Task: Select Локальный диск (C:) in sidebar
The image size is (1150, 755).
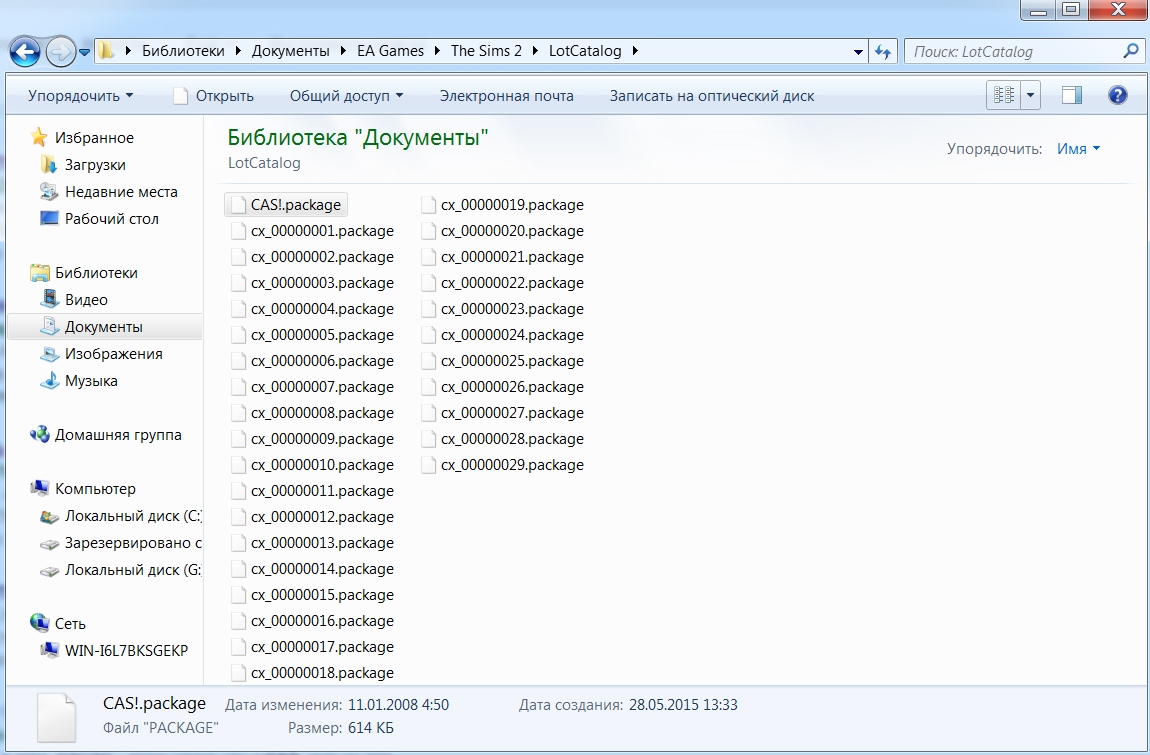Action: point(132,516)
